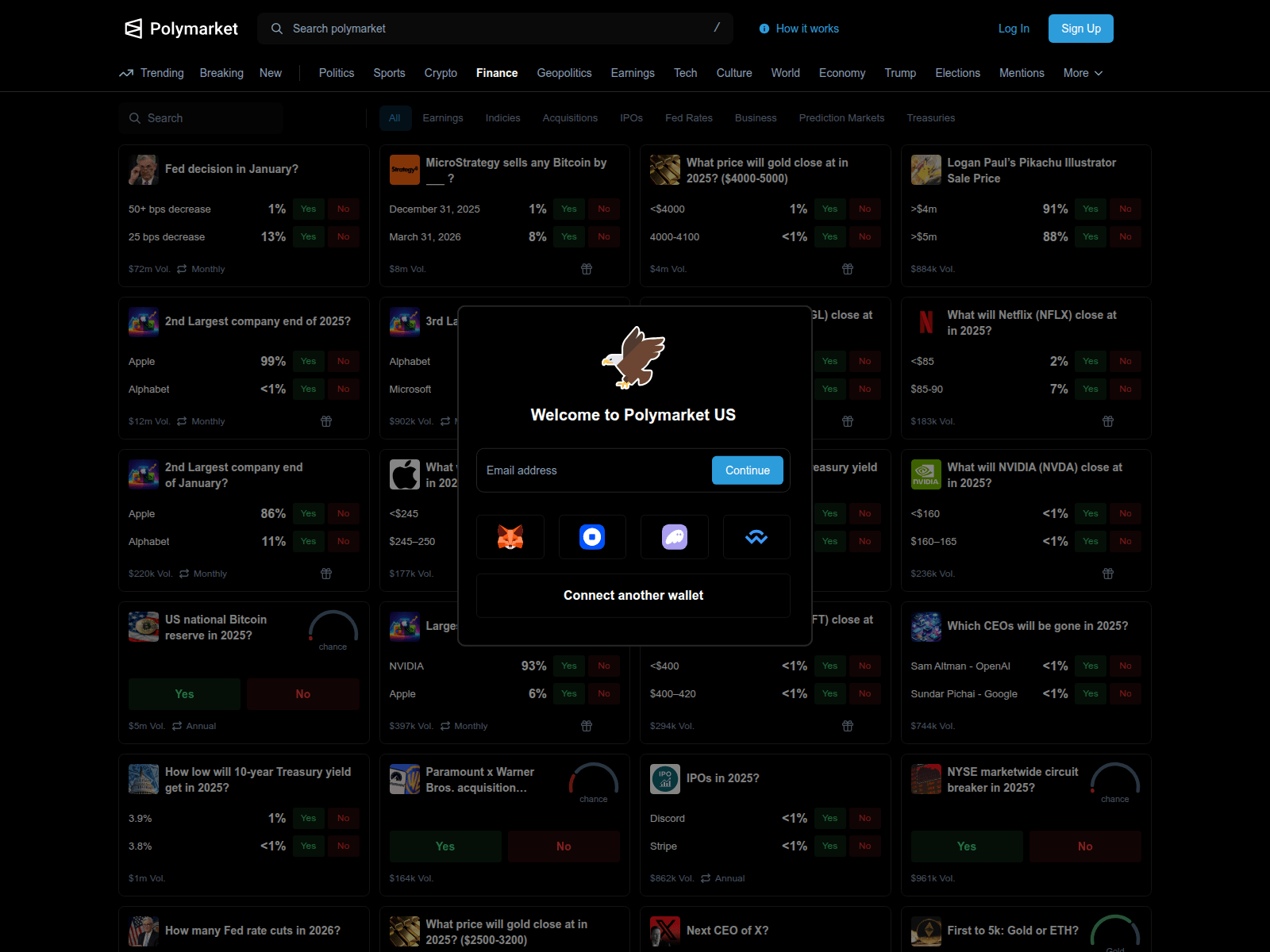Viewport: 1270px width, 952px height.
Task: Open Next CEO of X? market
Action: coord(727,931)
